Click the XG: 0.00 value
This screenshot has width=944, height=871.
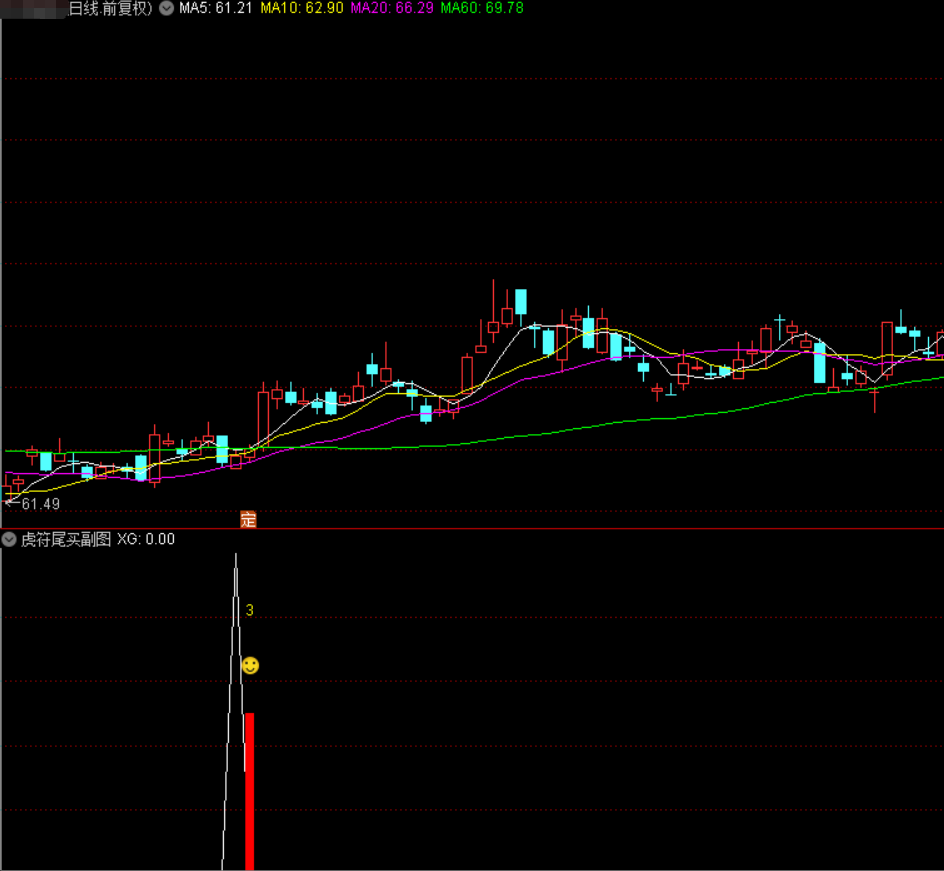pyautogui.click(x=146, y=539)
